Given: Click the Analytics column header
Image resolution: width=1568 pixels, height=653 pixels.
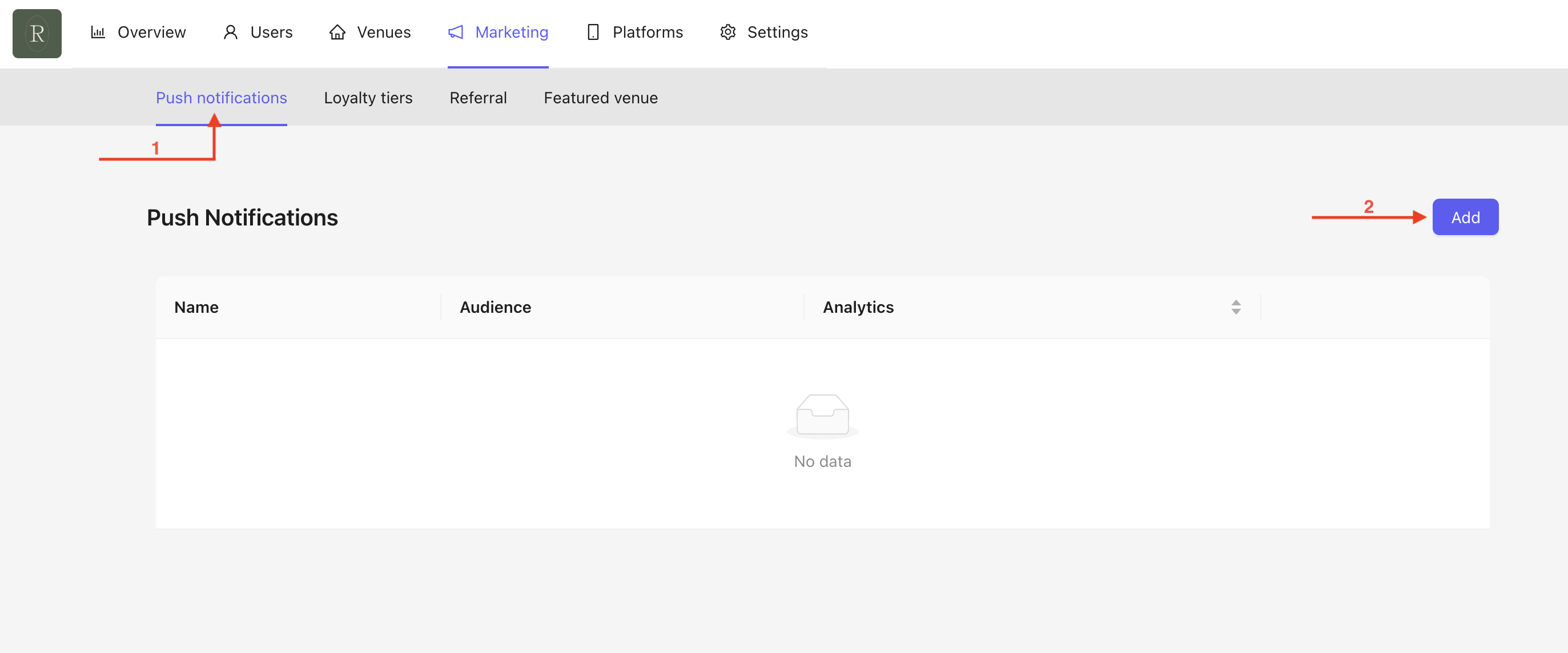Looking at the screenshot, I should coord(858,307).
